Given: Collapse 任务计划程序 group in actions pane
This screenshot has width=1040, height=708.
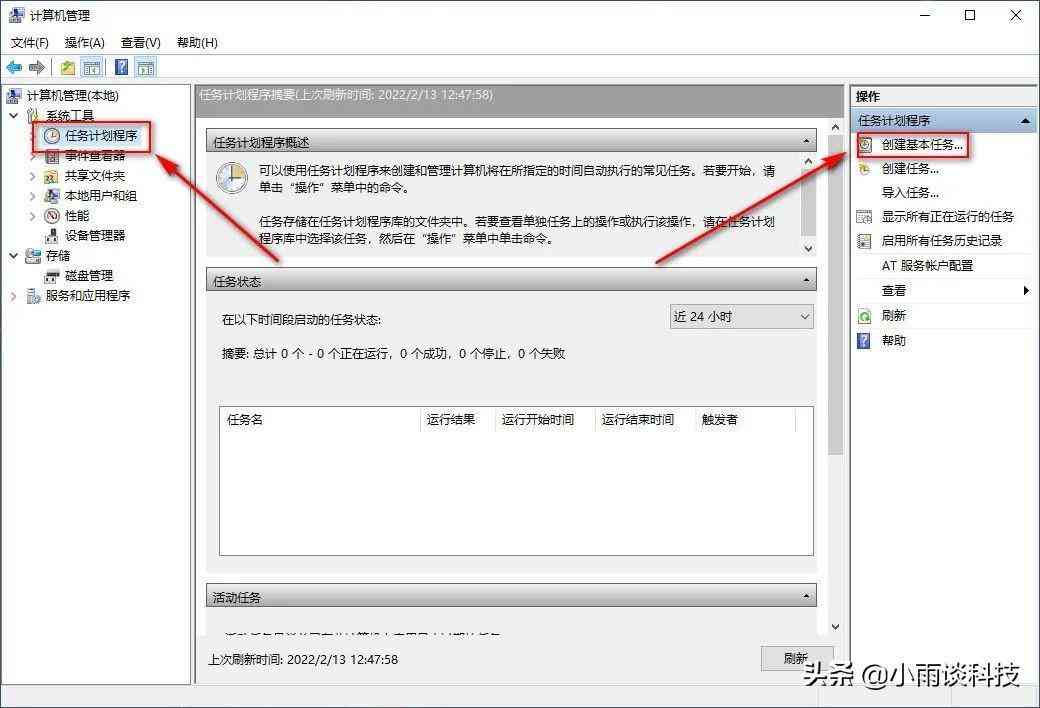Looking at the screenshot, I should tap(1025, 120).
